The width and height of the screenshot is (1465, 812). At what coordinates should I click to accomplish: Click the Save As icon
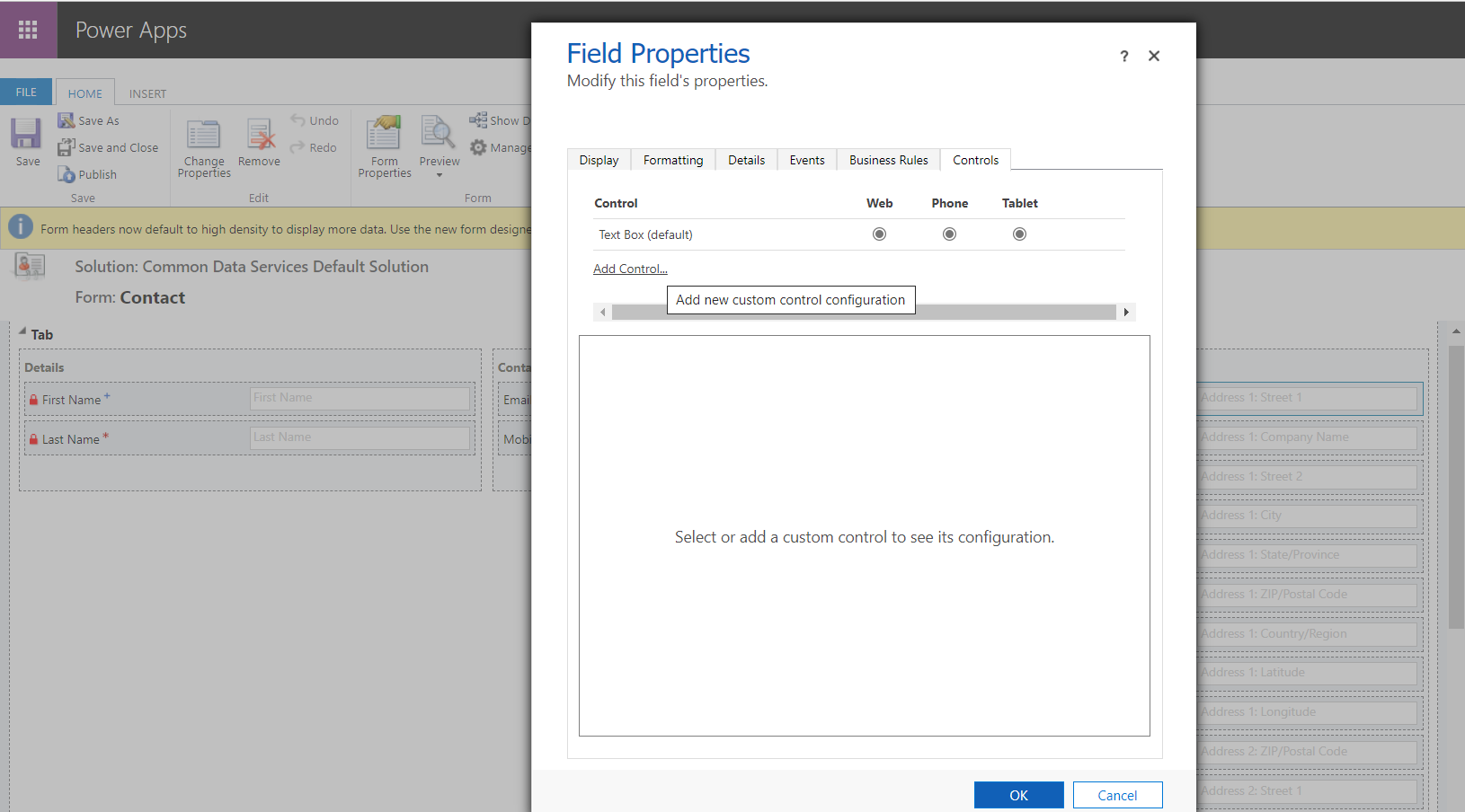67,120
